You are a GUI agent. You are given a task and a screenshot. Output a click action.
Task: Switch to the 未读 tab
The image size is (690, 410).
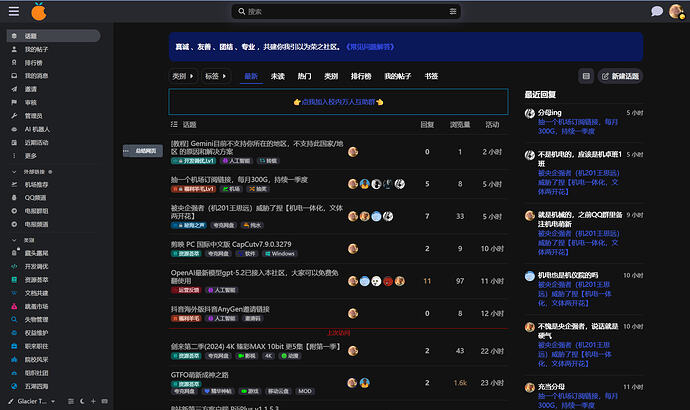click(x=277, y=76)
